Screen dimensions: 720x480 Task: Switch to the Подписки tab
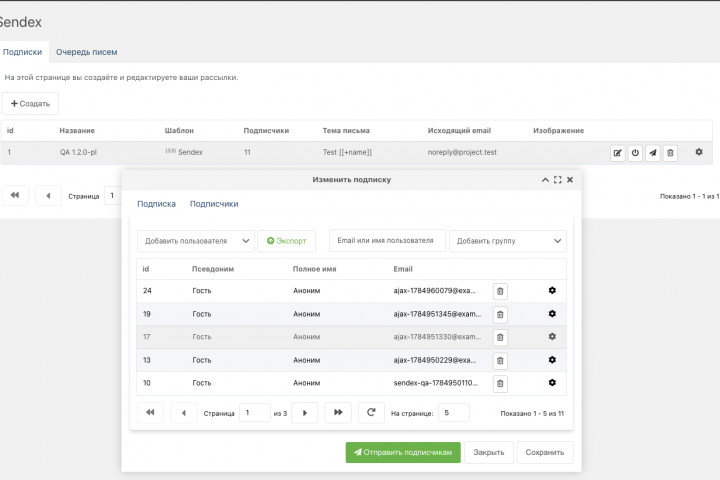tap(22, 52)
